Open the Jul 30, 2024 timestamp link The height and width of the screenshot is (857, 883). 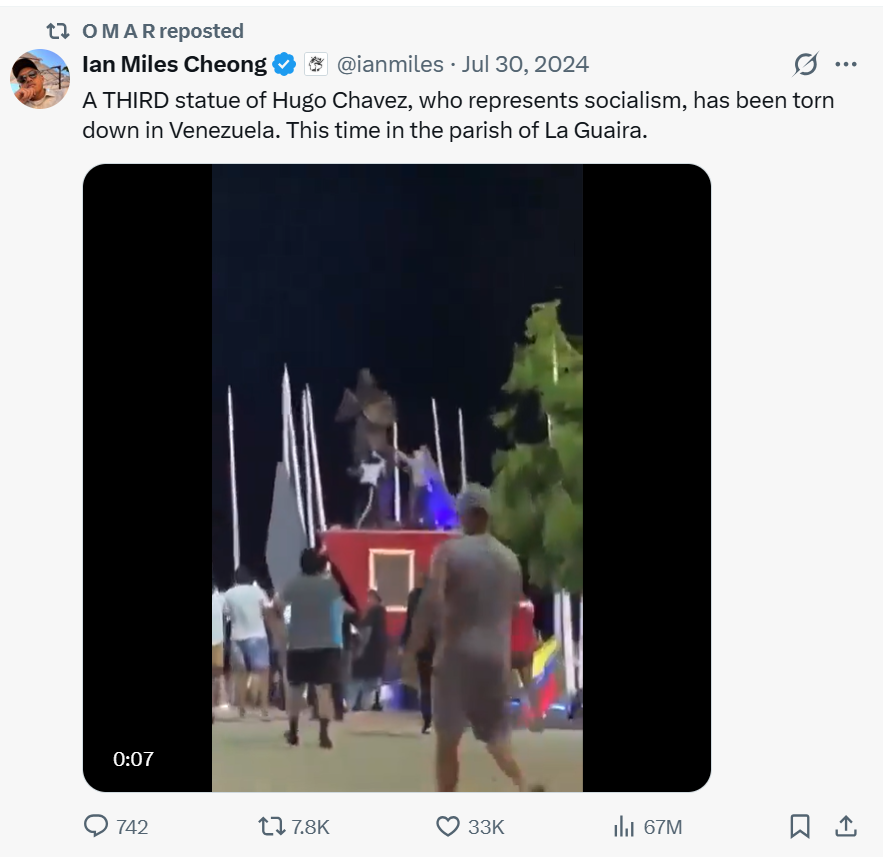[x=526, y=65]
